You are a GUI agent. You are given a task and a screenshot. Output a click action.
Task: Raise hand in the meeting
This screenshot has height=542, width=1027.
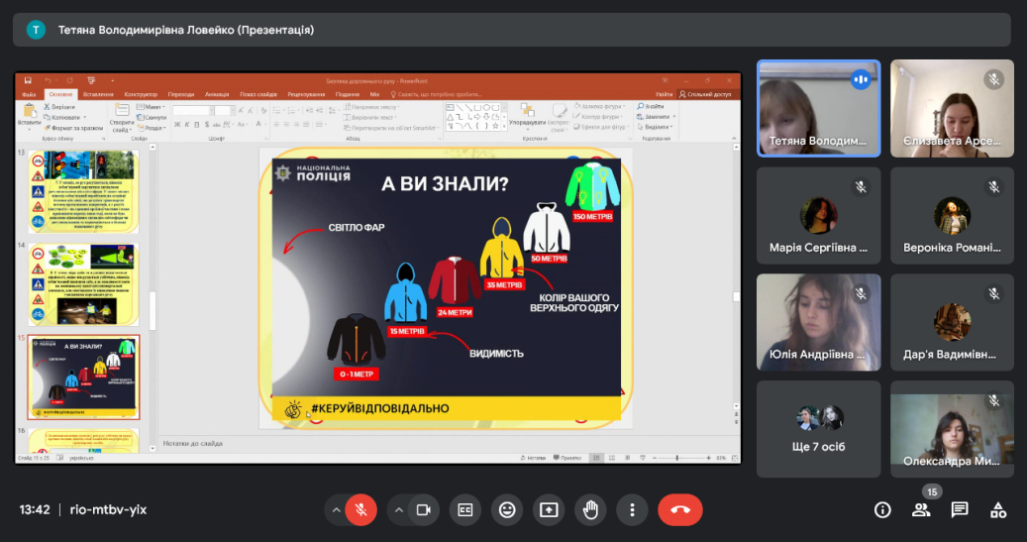pyautogui.click(x=591, y=510)
